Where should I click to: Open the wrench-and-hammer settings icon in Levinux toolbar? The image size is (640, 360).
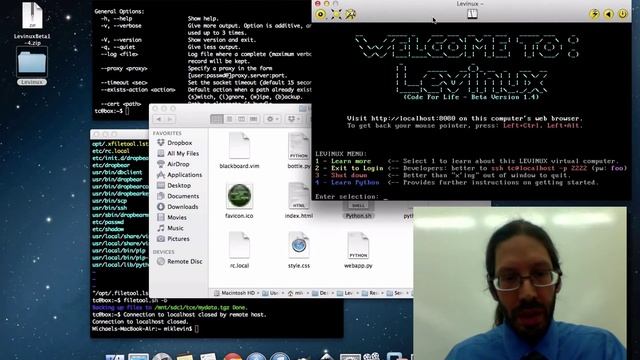tap(351, 14)
